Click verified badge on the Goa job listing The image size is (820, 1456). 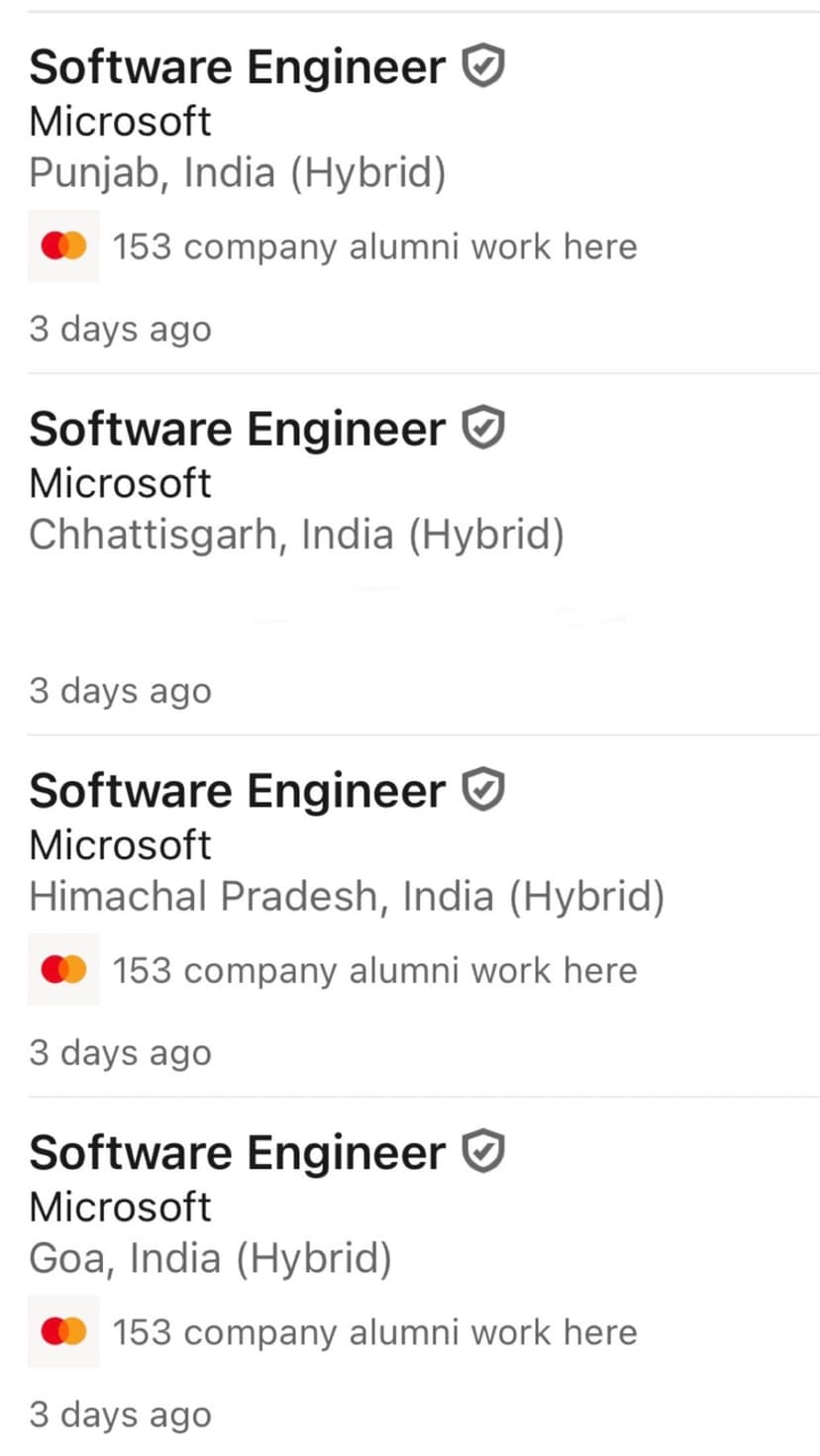tap(484, 1152)
